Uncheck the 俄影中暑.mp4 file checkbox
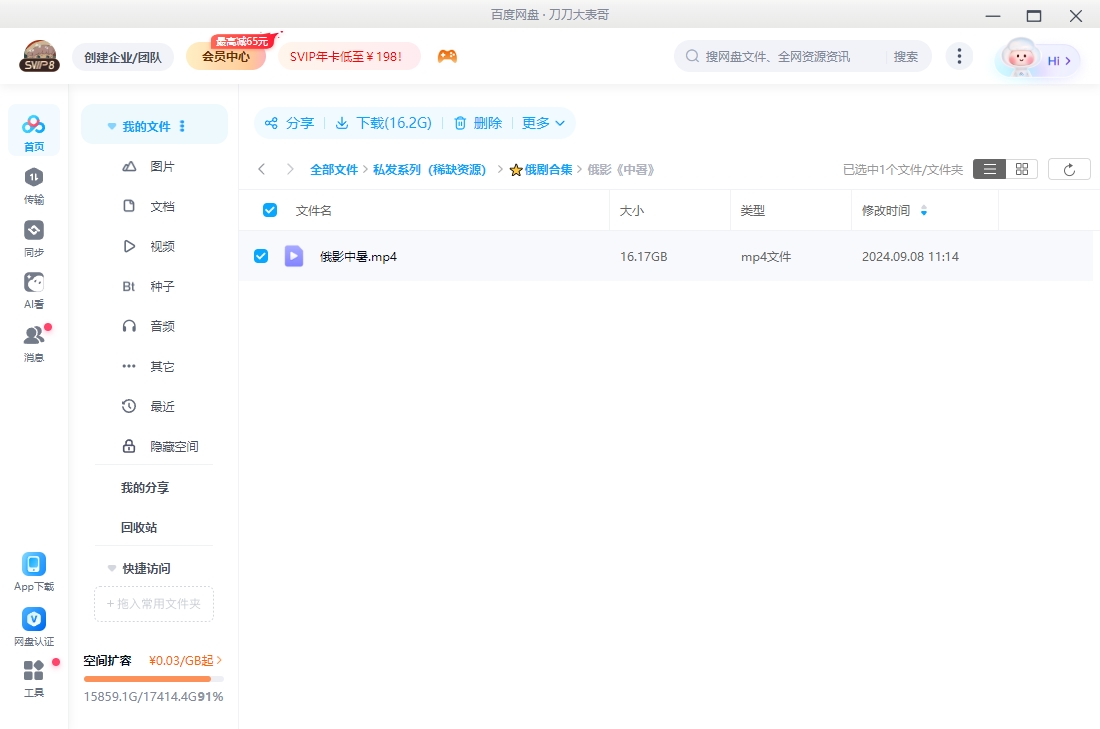Image resolution: width=1100 pixels, height=729 pixels. (x=261, y=255)
